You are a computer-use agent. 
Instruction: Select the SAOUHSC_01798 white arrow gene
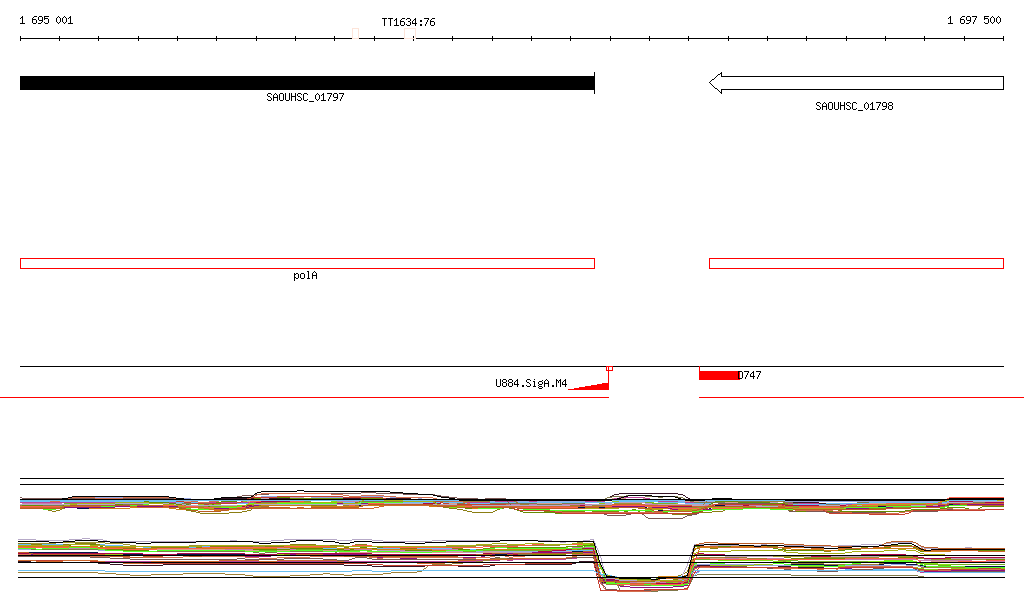pos(856,83)
